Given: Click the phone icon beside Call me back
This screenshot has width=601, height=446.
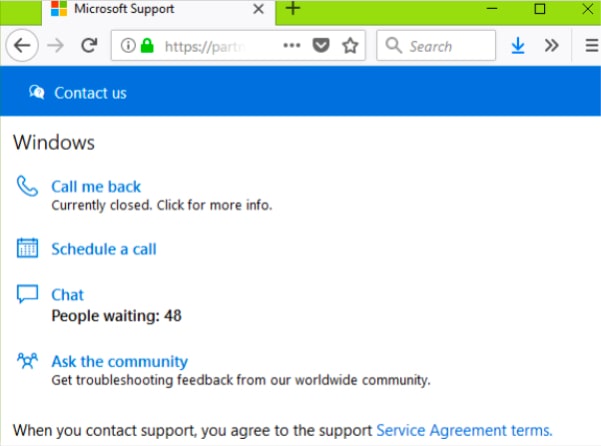Looking at the screenshot, I should pyautogui.click(x=27, y=186).
